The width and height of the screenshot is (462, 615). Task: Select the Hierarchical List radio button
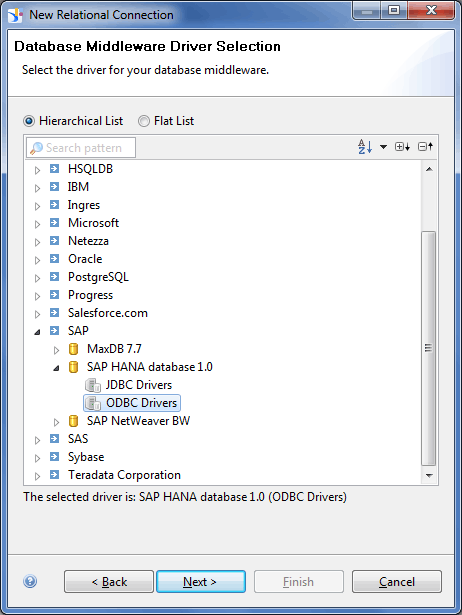[x=29, y=121]
